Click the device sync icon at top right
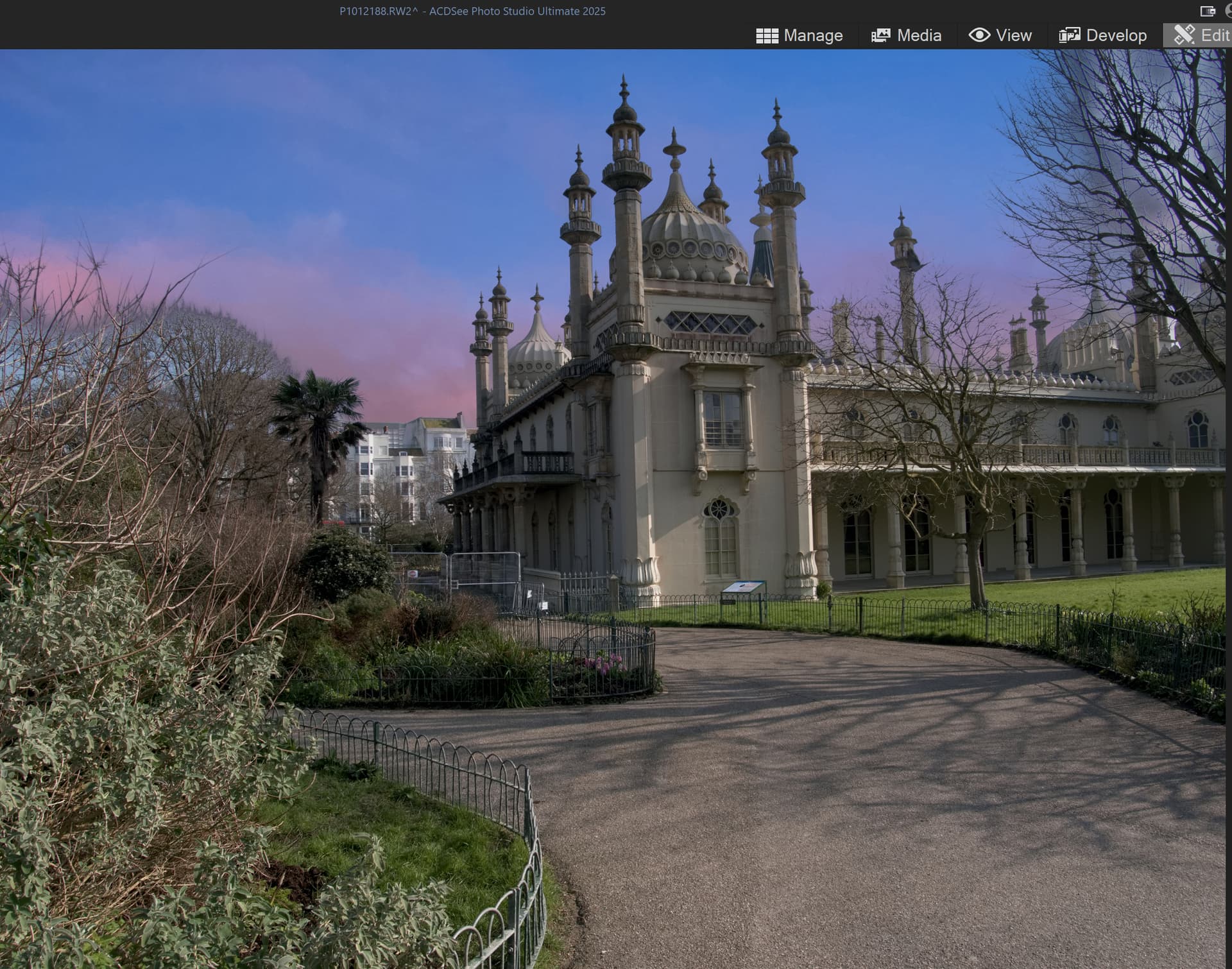 pyautogui.click(x=1208, y=11)
